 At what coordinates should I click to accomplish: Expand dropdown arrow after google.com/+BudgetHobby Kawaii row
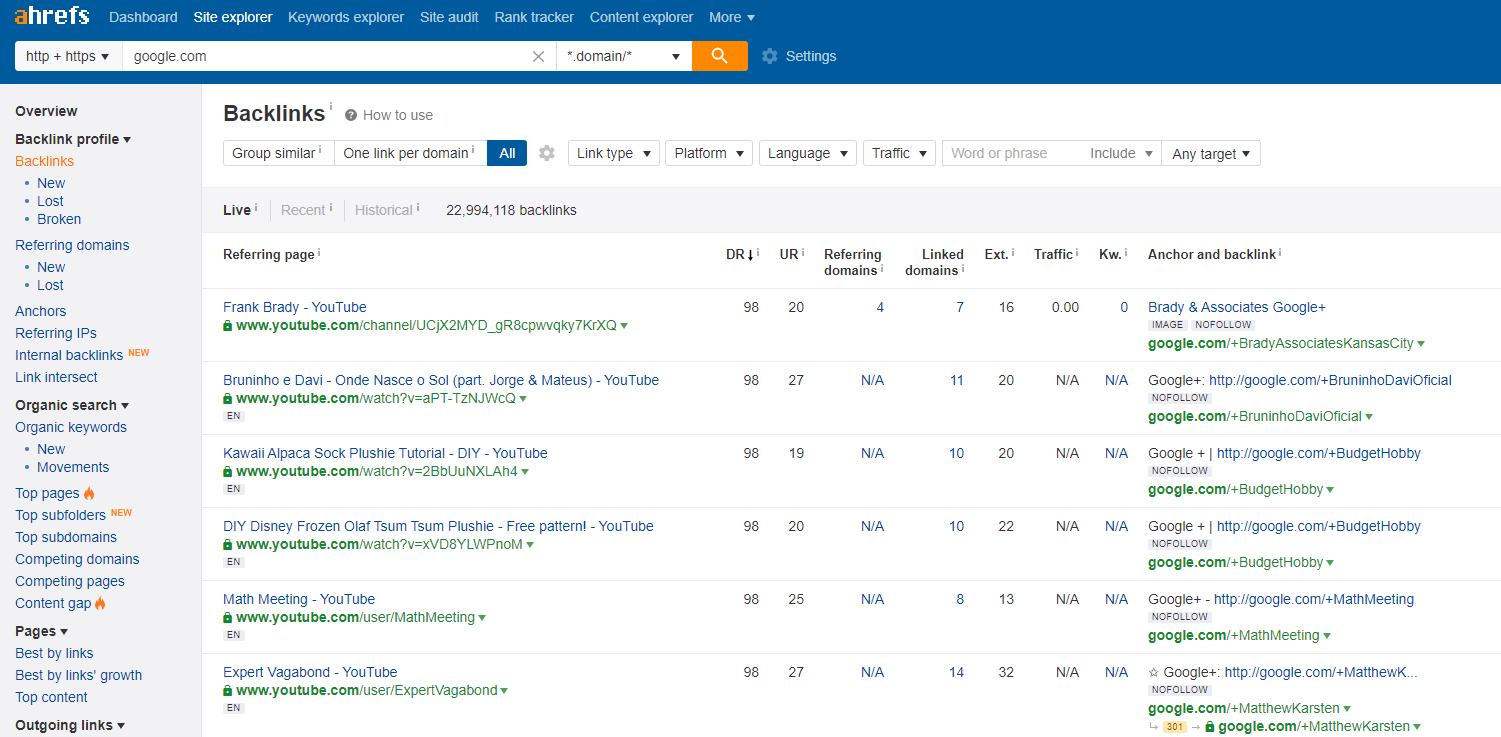(x=1330, y=490)
